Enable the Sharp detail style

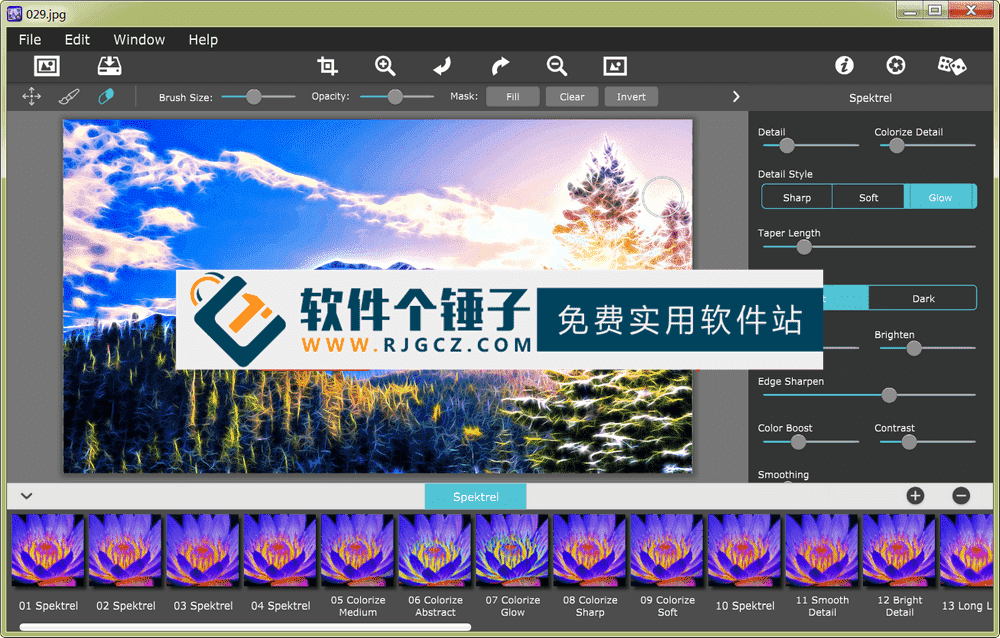pos(796,197)
